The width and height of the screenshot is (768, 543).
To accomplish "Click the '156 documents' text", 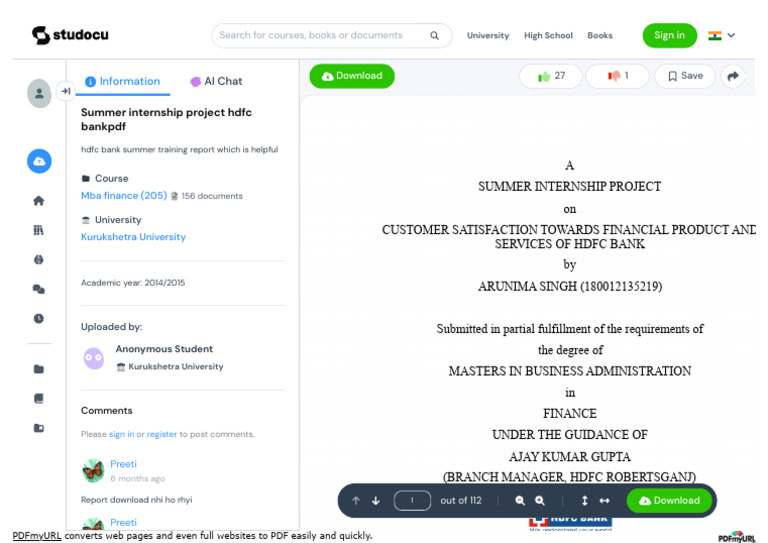I will click(x=212, y=196).
